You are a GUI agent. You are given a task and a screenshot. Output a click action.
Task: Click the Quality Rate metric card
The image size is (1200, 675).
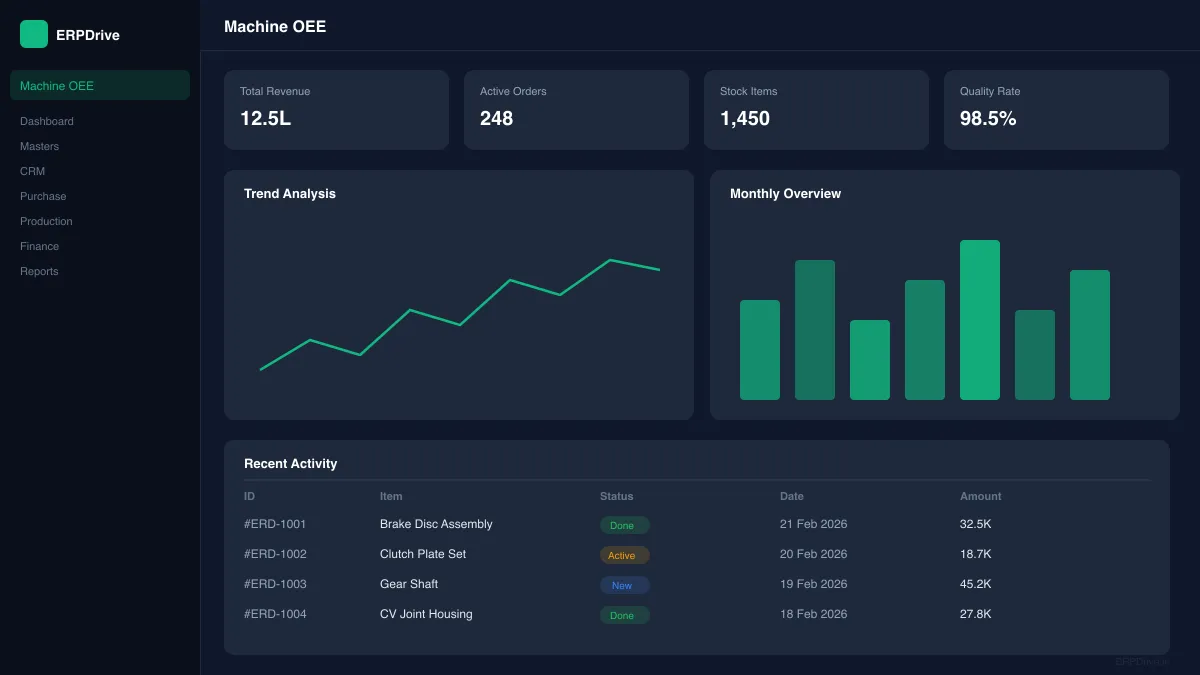pos(1056,110)
